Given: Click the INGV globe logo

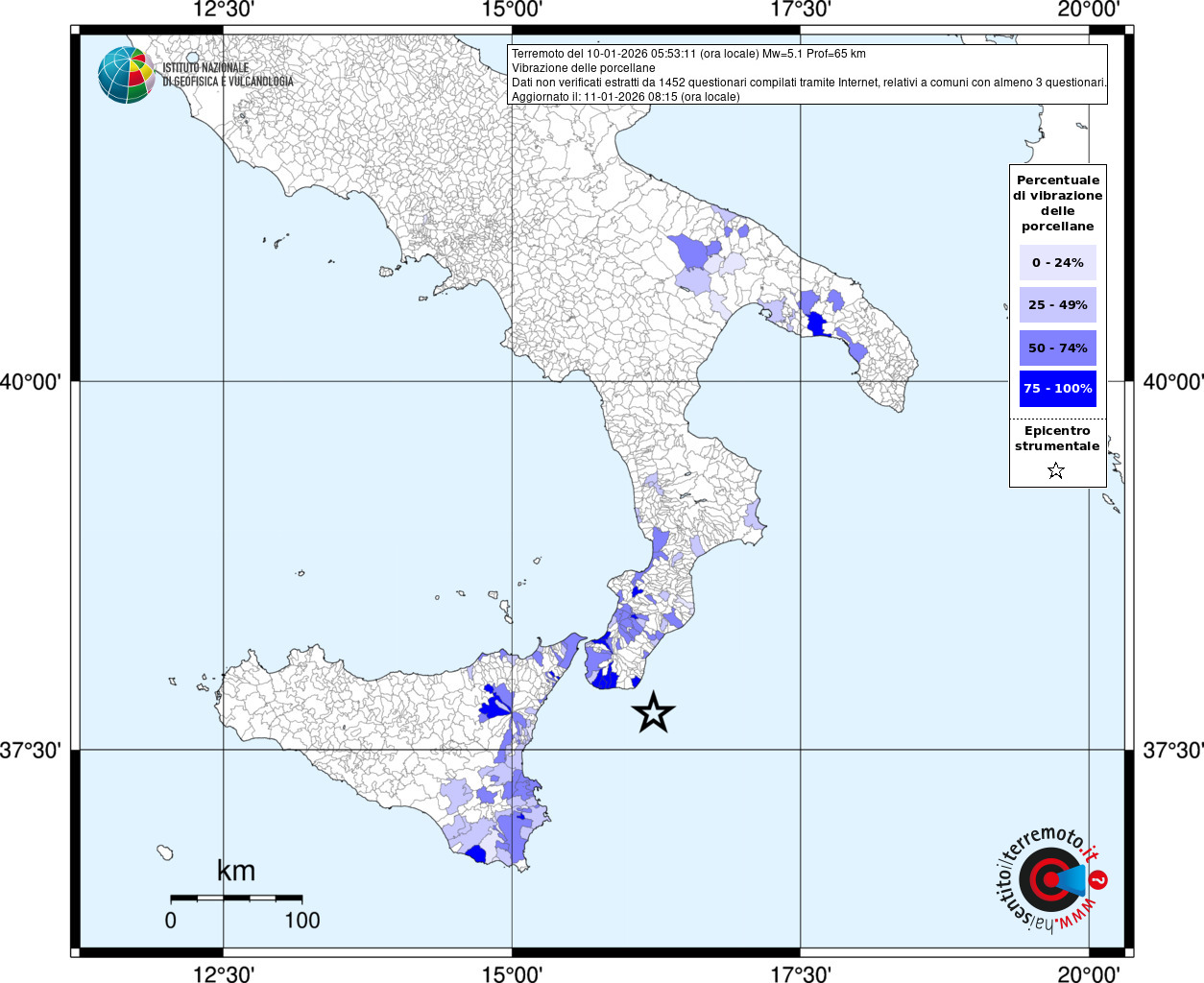Looking at the screenshot, I should (127, 75).
